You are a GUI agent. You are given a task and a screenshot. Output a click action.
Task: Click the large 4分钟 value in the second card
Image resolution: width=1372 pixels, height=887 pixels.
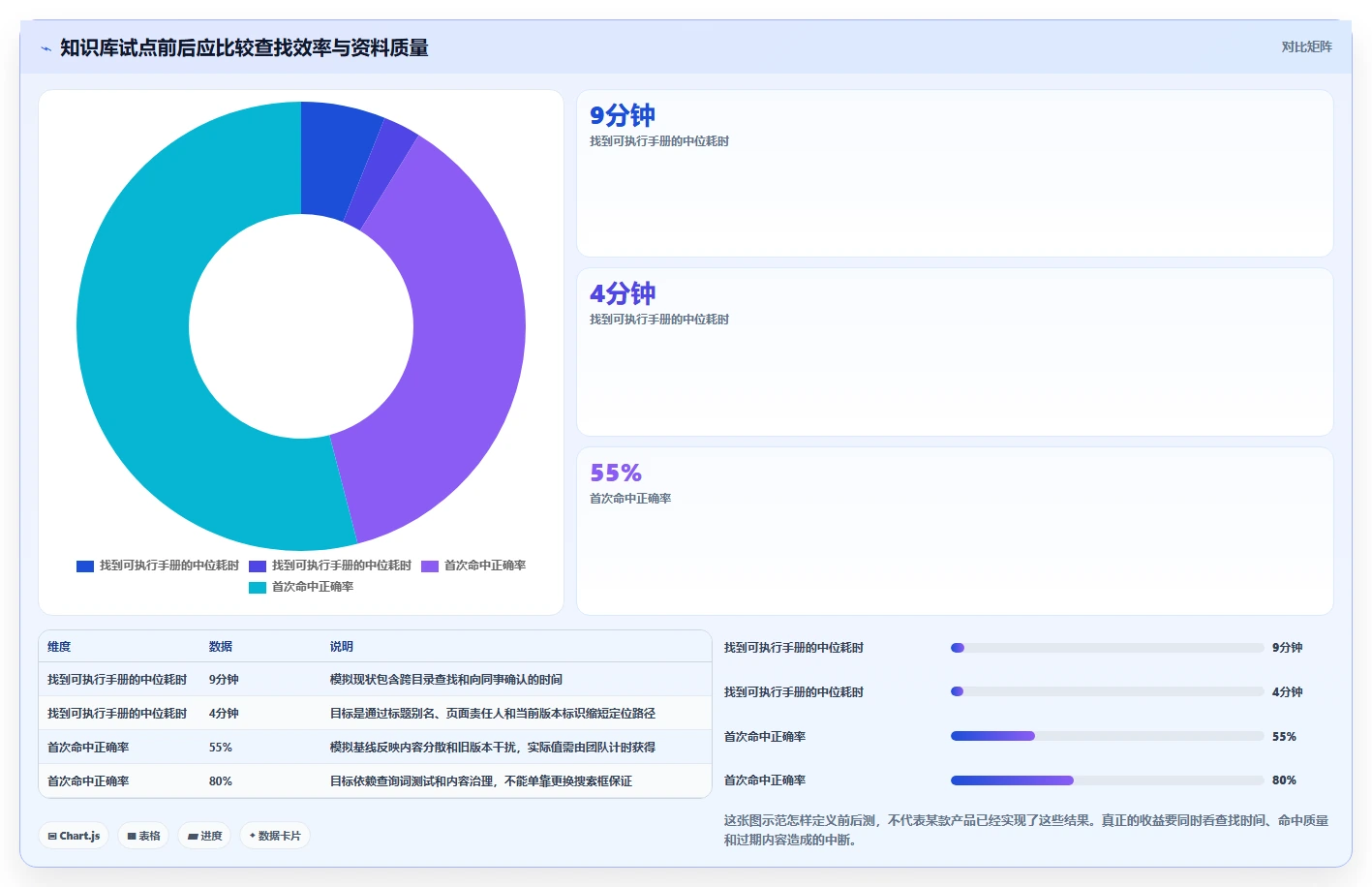623,293
